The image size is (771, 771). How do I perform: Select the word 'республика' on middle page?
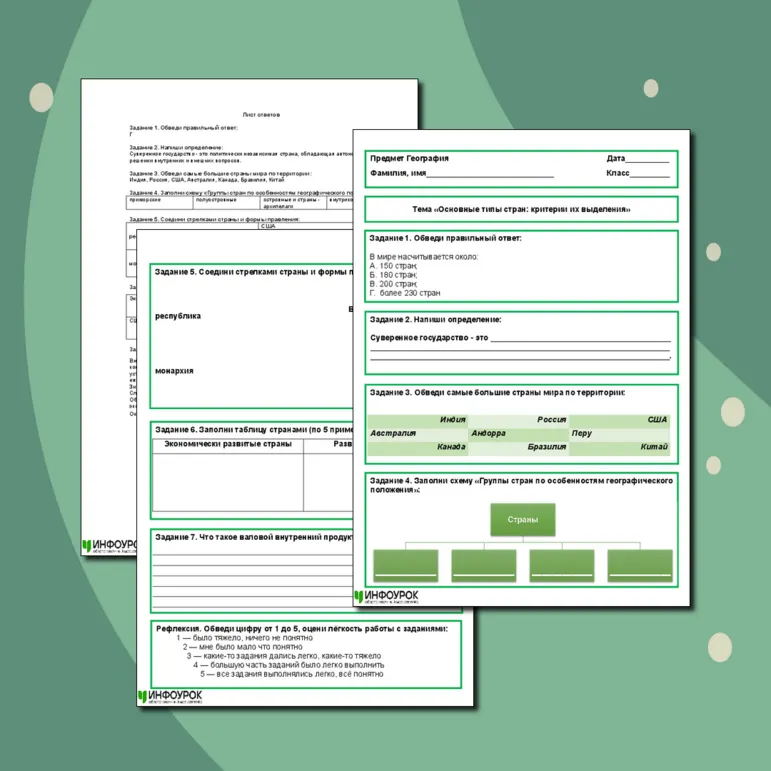click(178, 316)
